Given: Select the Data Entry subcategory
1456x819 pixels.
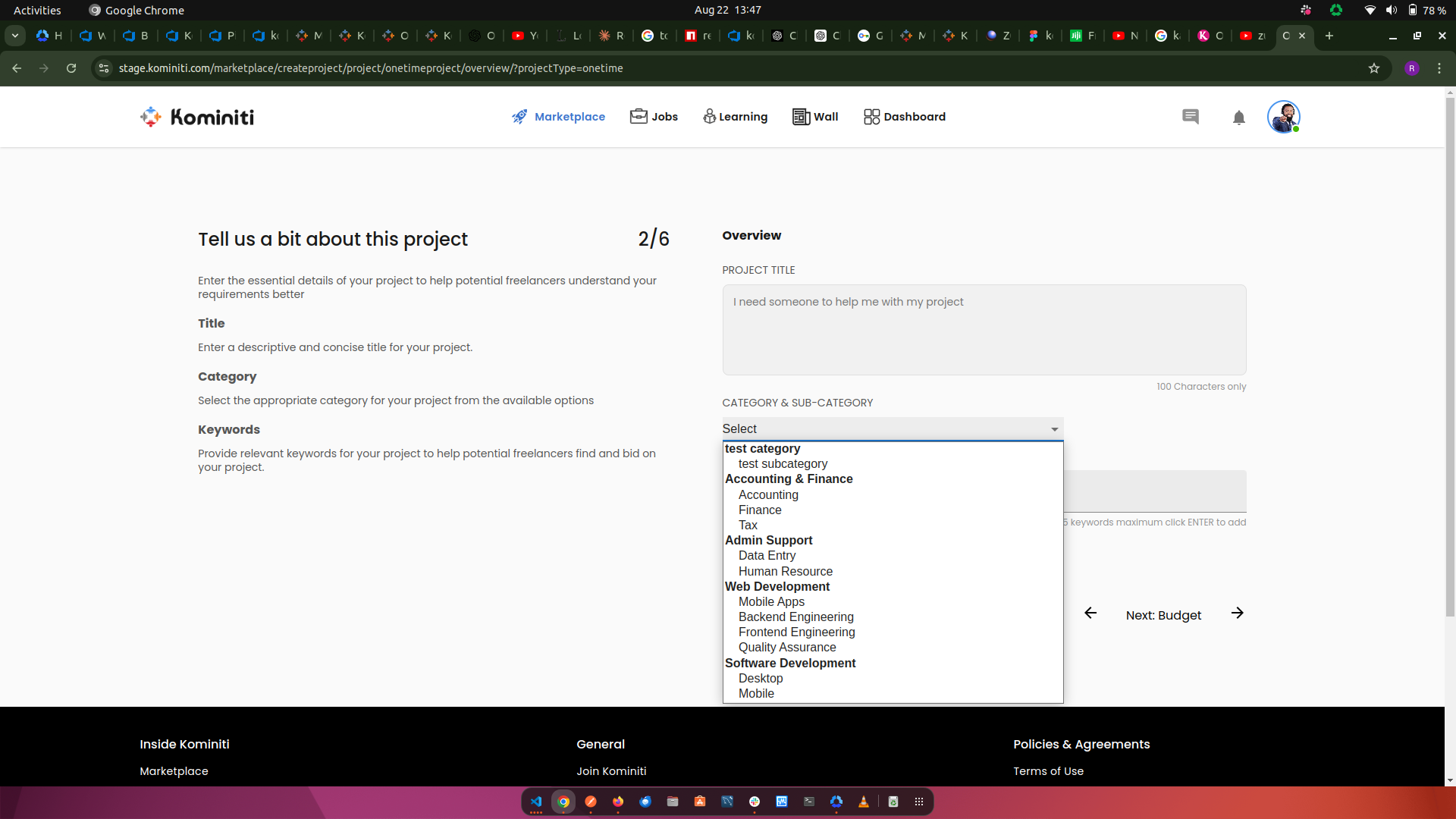Looking at the screenshot, I should [x=767, y=555].
